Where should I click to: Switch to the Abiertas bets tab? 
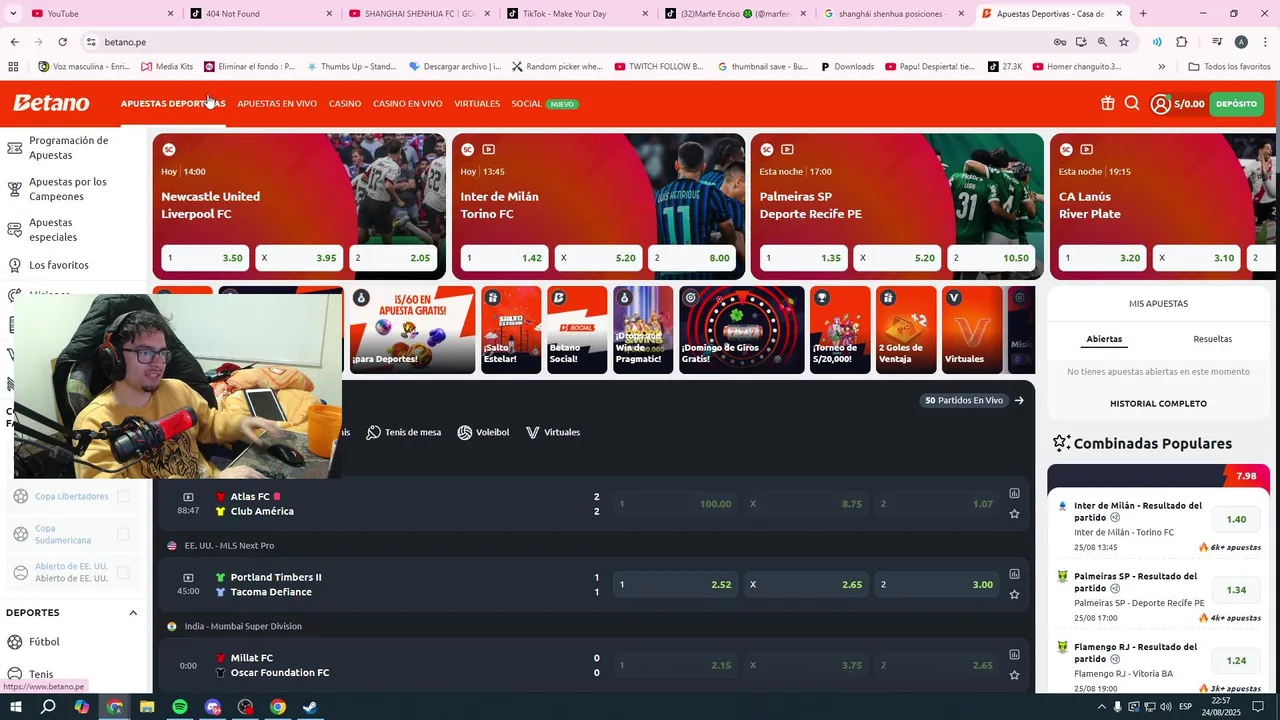(1104, 339)
